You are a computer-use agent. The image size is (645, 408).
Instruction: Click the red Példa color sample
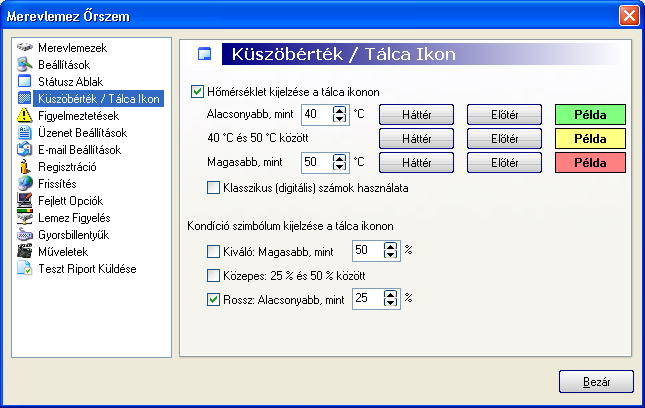590,162
